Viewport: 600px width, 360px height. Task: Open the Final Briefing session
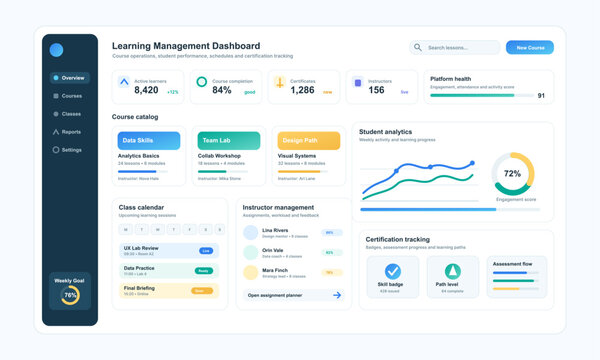click(169, 291)
